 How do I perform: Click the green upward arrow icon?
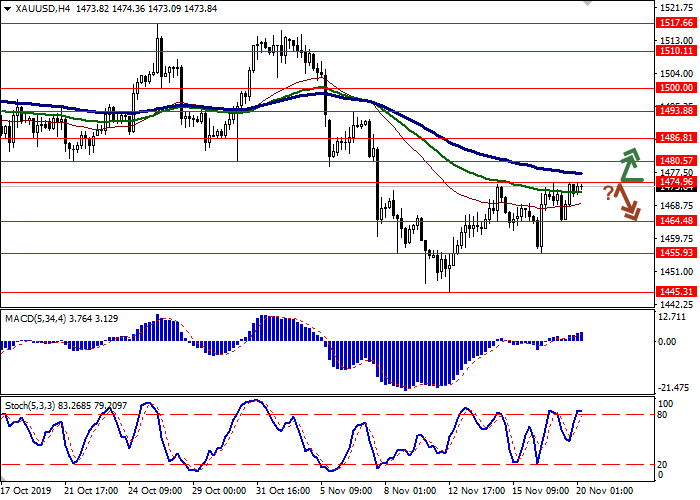coord(629,164)
